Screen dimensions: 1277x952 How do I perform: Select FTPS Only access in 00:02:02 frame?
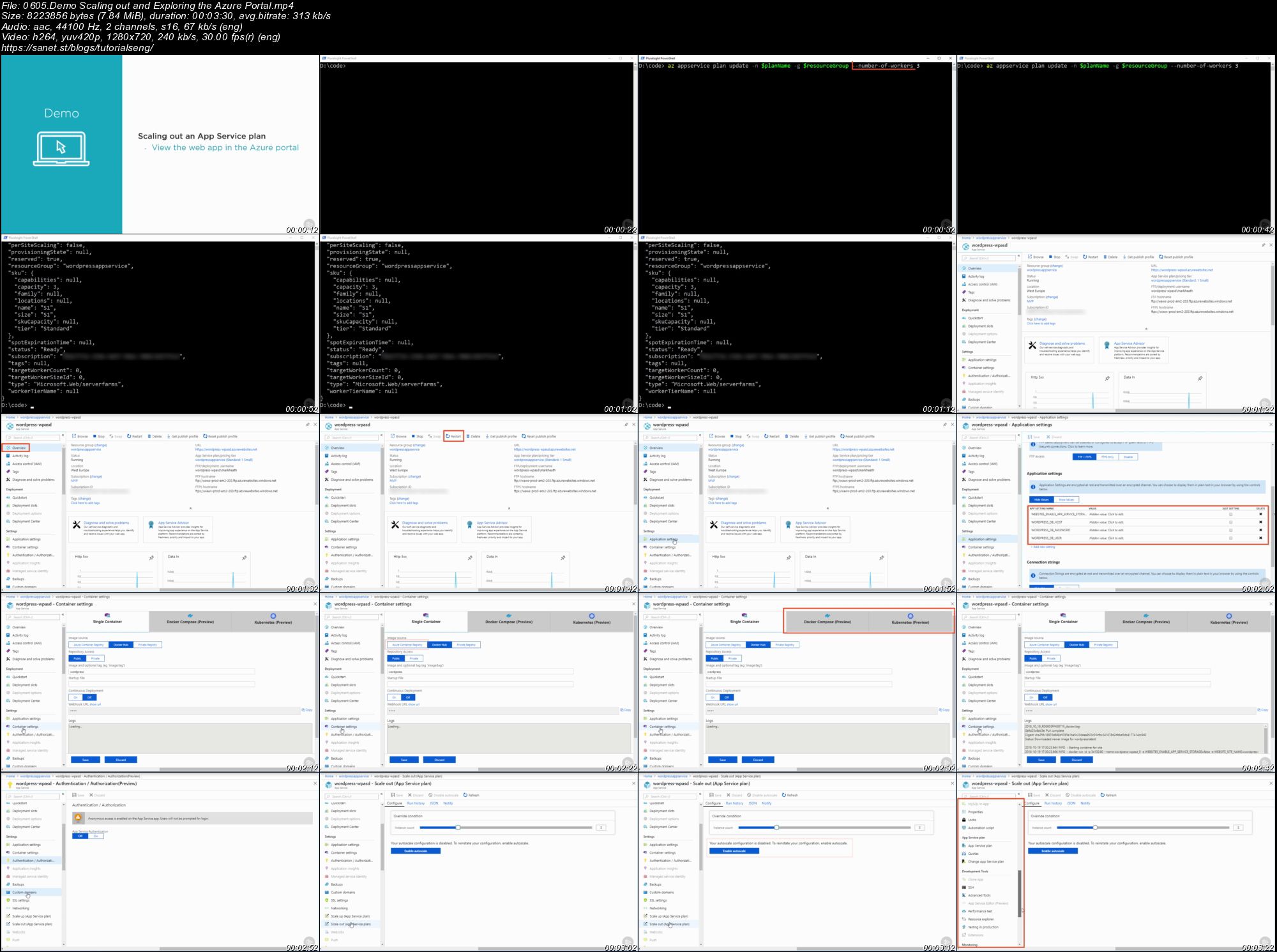pos(1107,457)
